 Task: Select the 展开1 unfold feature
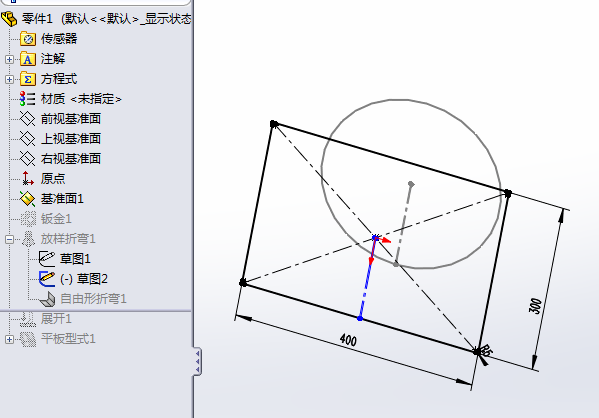[x=56, y=319]
